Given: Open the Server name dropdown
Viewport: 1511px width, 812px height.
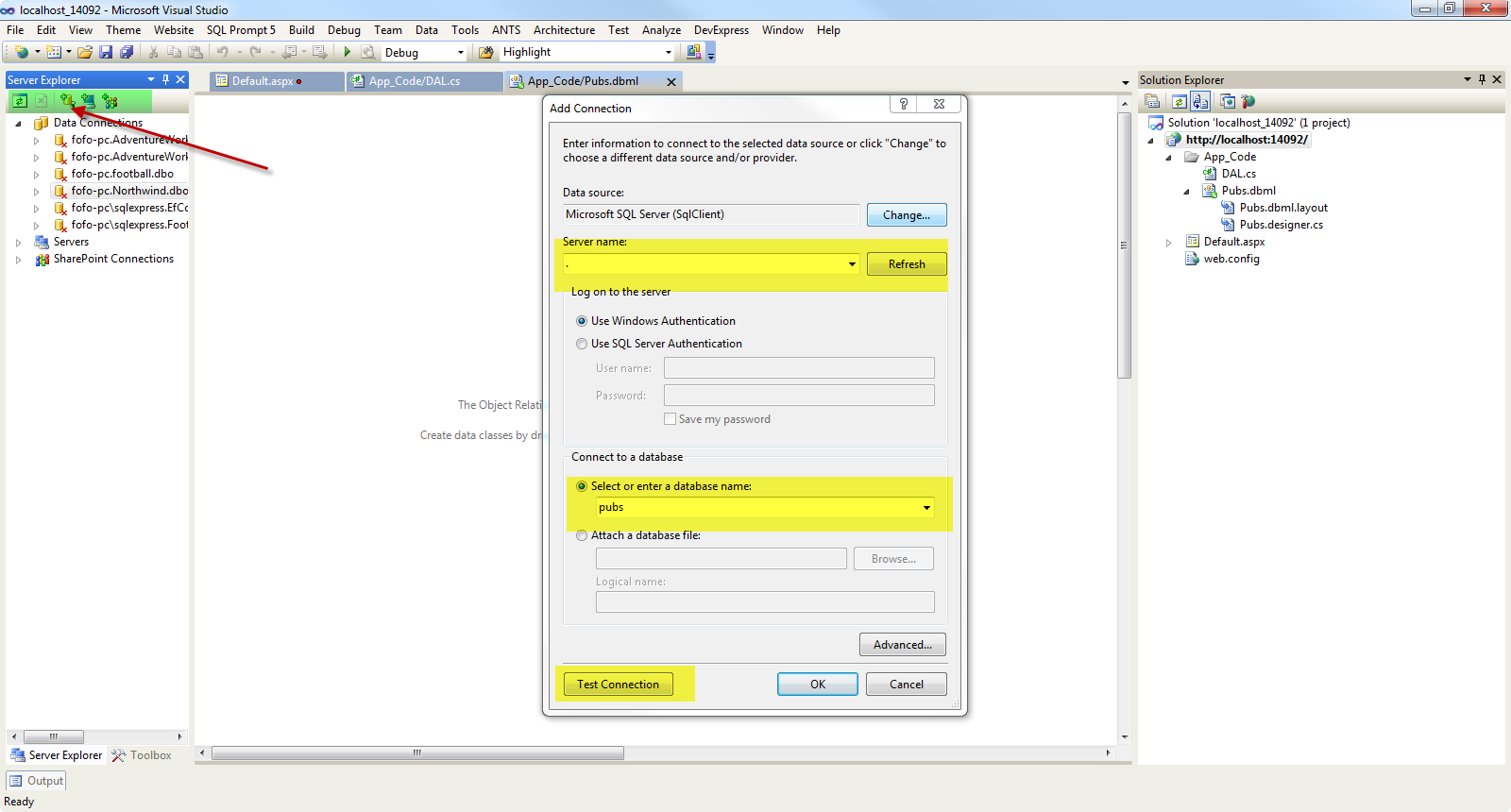Looking at the screenshot, I should [x=852, y=264].
